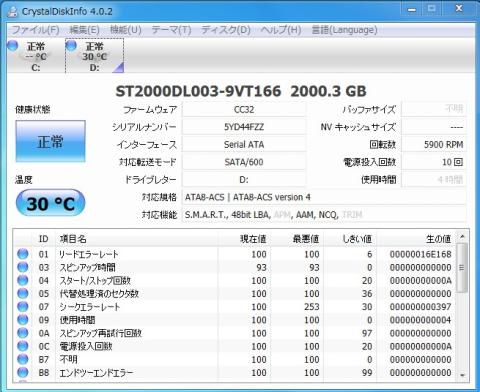
Task: Click the status orb for 01 リードエラーレート
Action: pos(23,254)
